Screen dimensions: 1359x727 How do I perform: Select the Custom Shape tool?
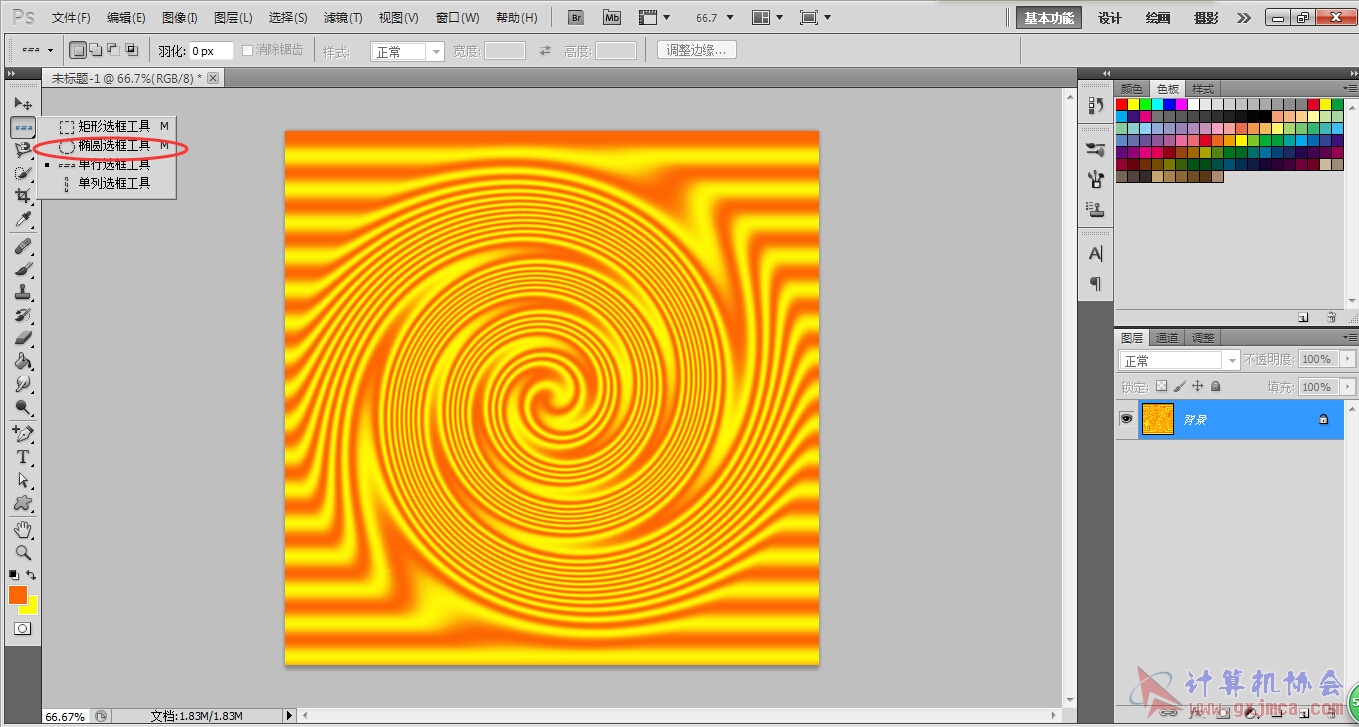[x=23, y=503]
